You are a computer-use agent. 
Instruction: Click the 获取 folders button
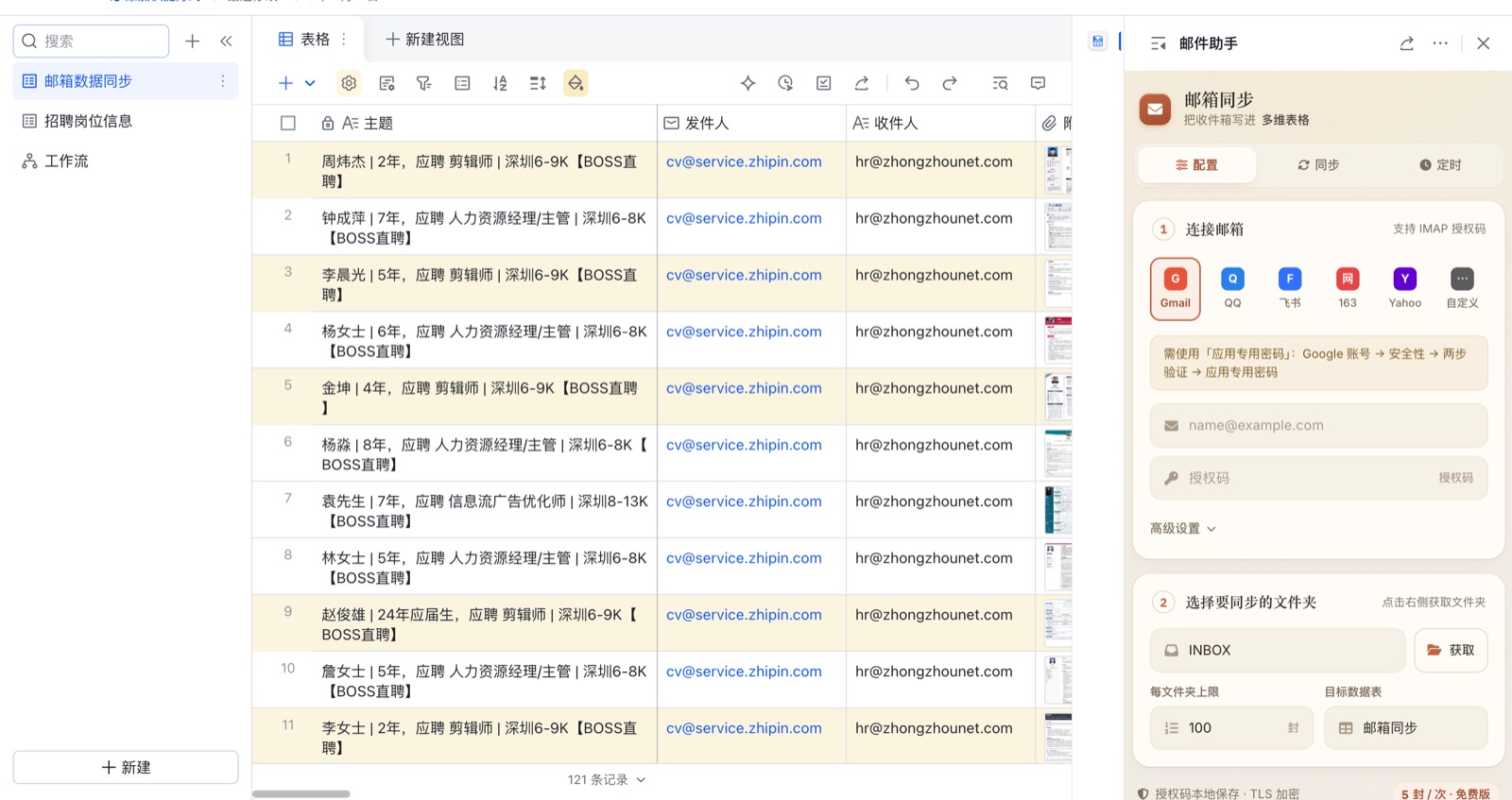(1451, 651)
